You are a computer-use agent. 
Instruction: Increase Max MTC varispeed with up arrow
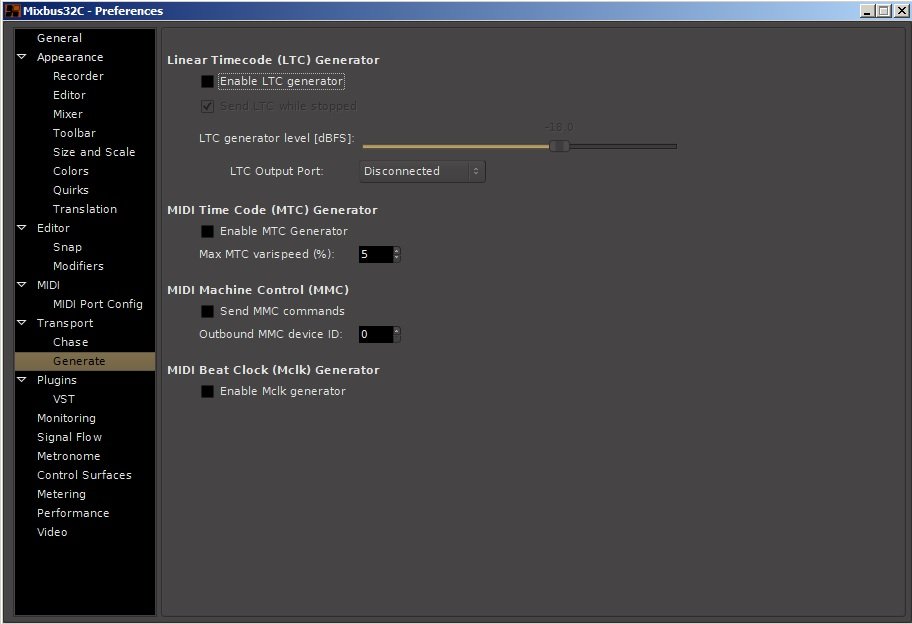tap(397, 251)
